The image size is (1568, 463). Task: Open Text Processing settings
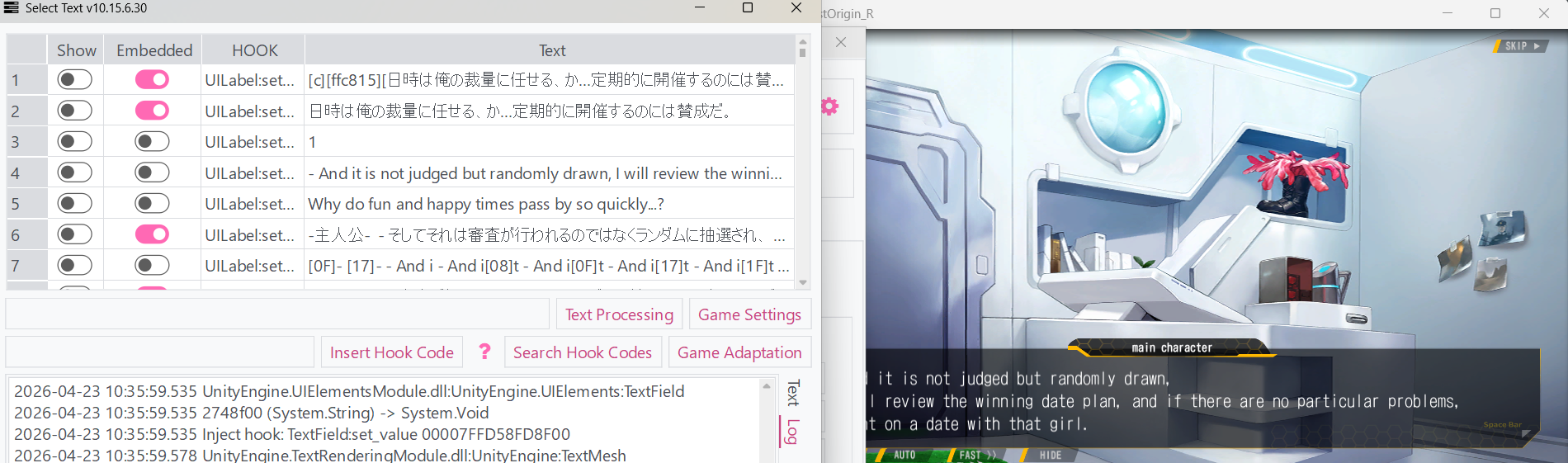(619, 314)
